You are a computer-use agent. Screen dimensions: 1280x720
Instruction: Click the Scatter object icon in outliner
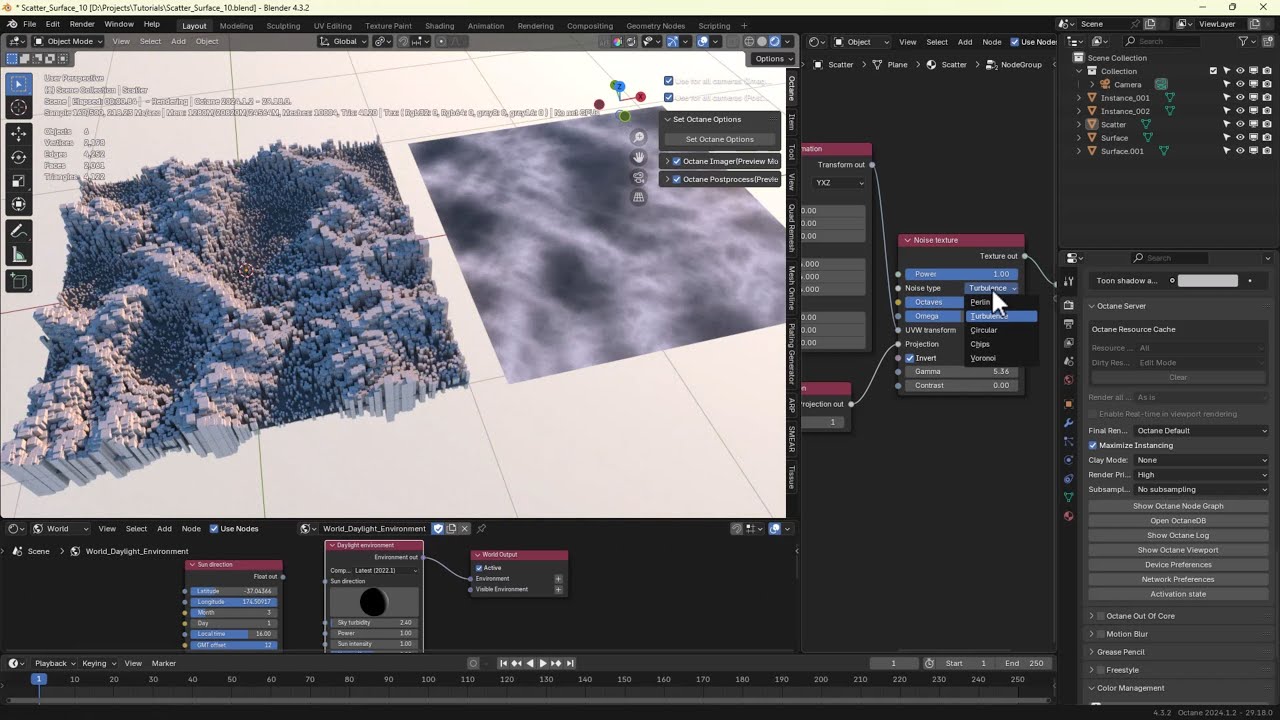[x=1092, y=124]
